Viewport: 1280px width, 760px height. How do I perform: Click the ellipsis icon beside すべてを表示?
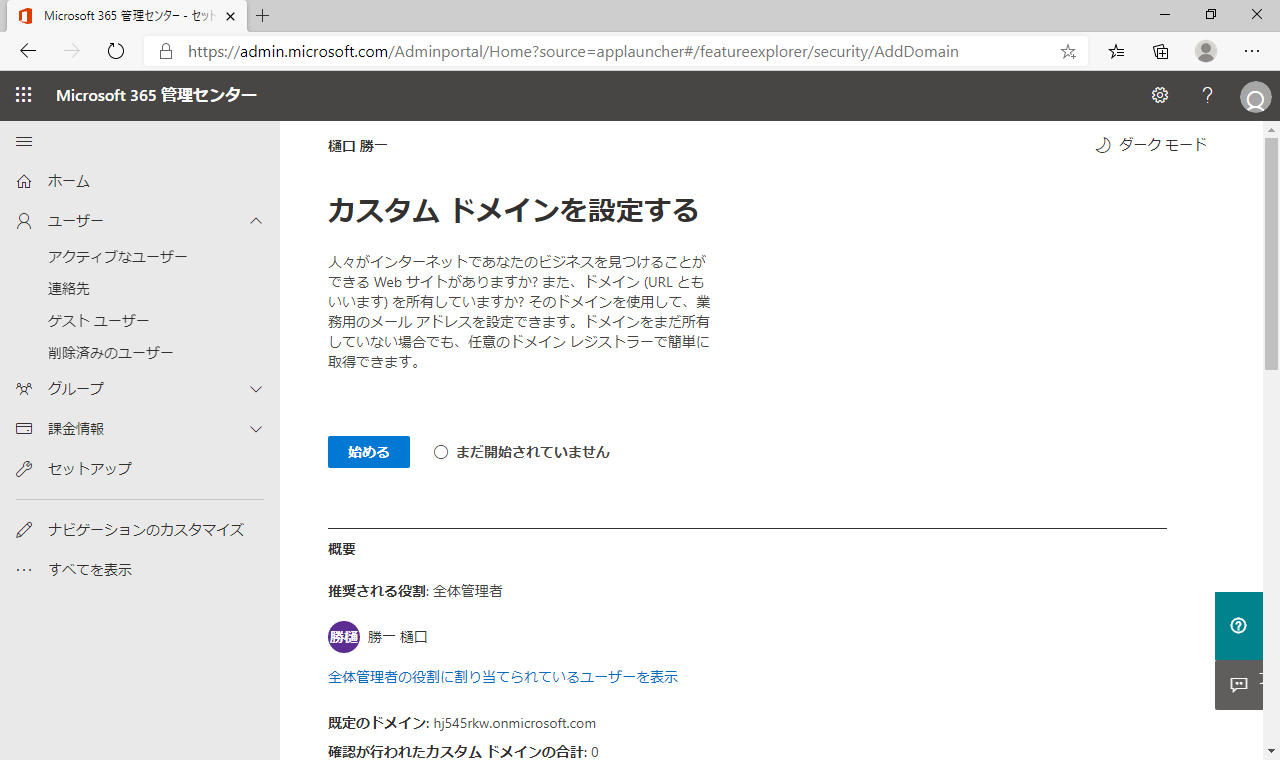25,570
